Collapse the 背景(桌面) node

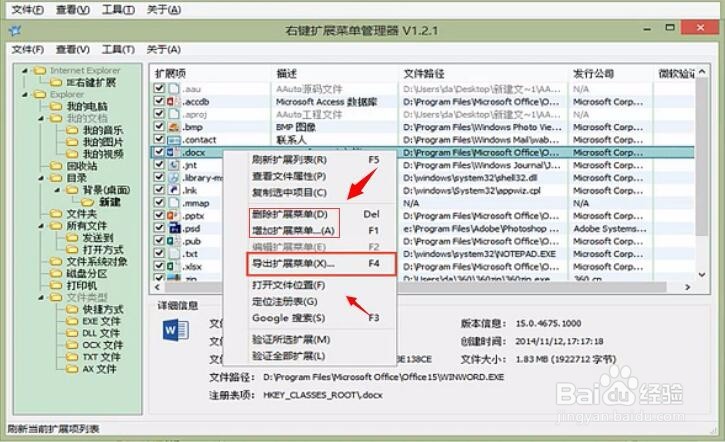(x=57, y=190)
